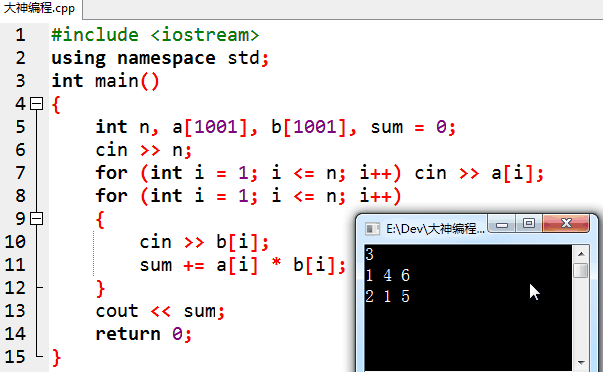Close the E:\Dev console window
The image size is (603, 372).
pyautogui.click(x=566, y=224)
